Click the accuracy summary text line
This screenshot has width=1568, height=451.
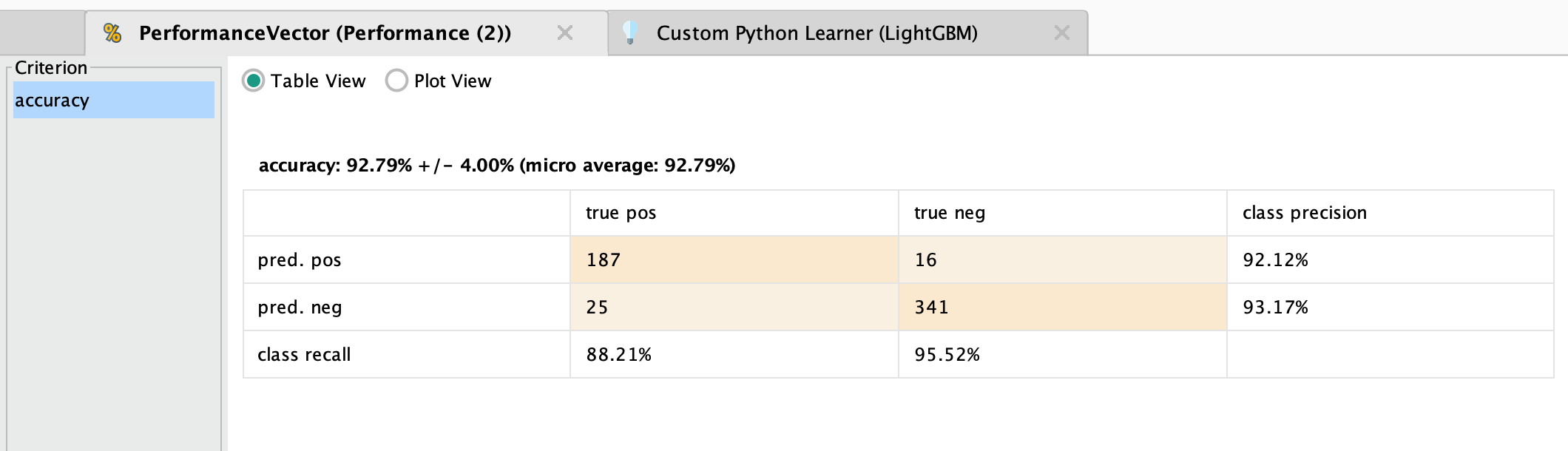pyautogui.click(x=497, y=165)
